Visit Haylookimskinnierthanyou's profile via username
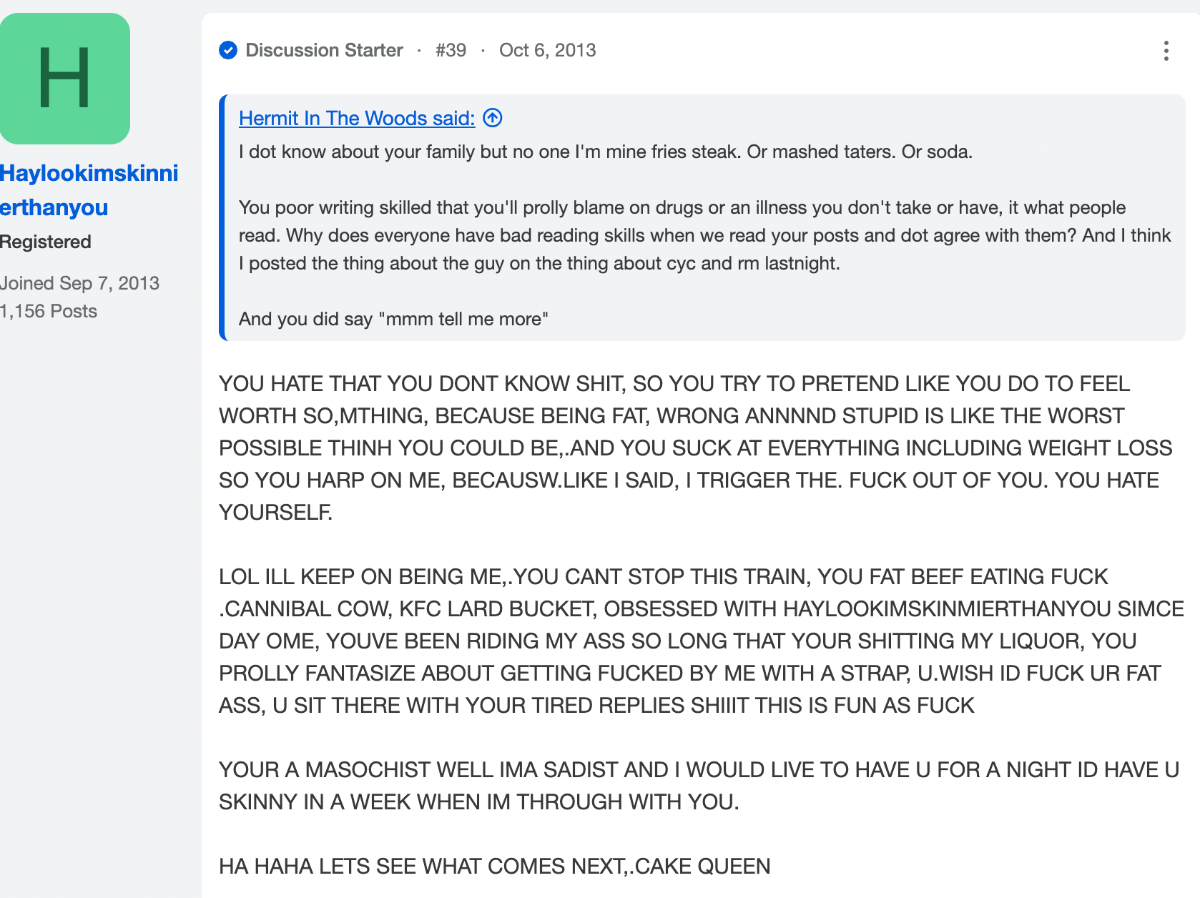The width and height of the screenshot is (1200, 898). [88, 190]
